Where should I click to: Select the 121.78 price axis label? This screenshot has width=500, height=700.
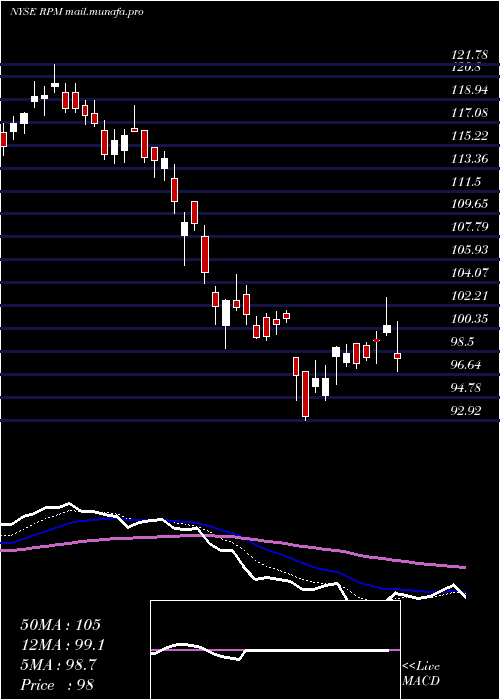(x=469, y=56)
